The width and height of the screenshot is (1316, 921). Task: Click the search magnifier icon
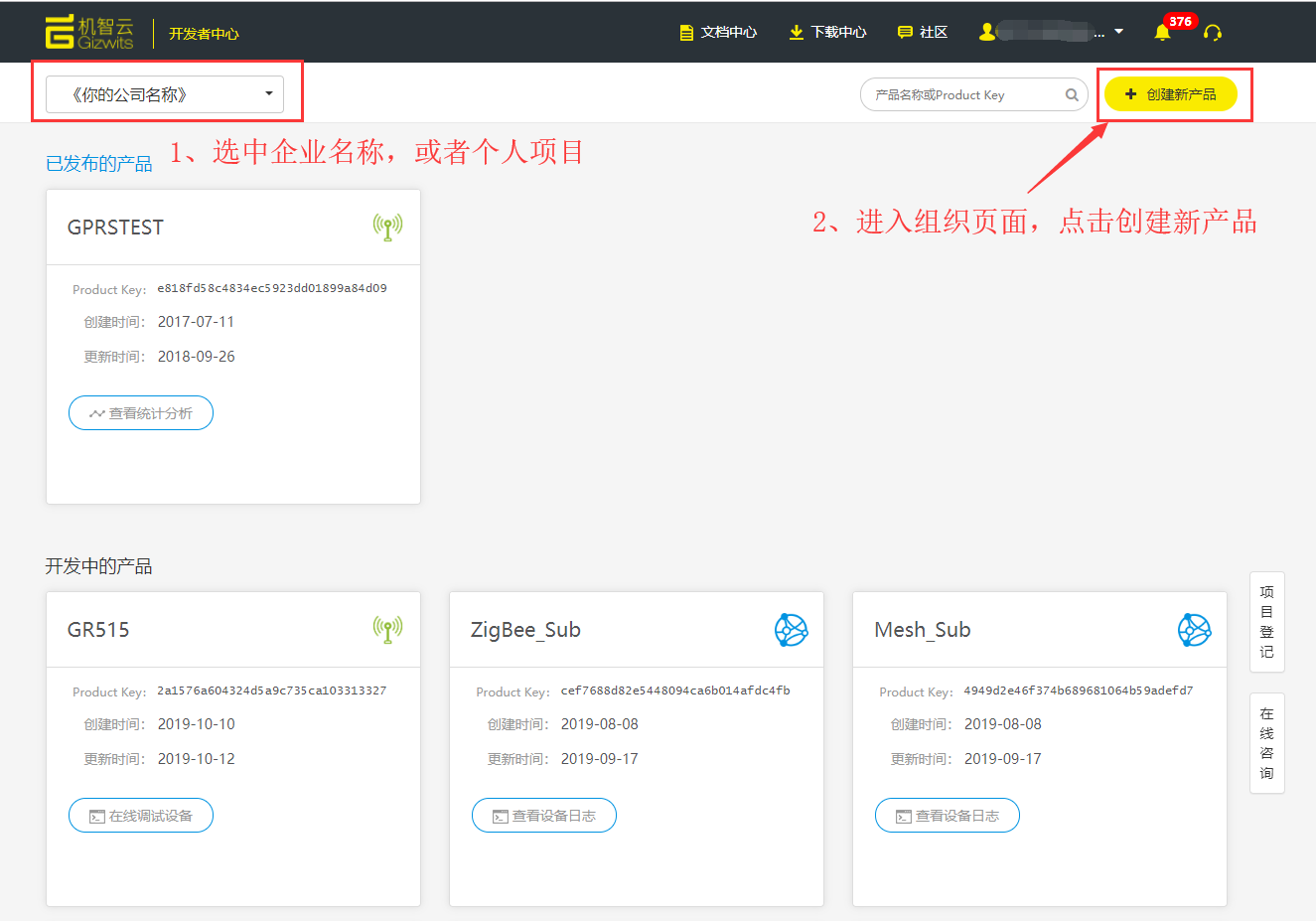(1072, 95)
